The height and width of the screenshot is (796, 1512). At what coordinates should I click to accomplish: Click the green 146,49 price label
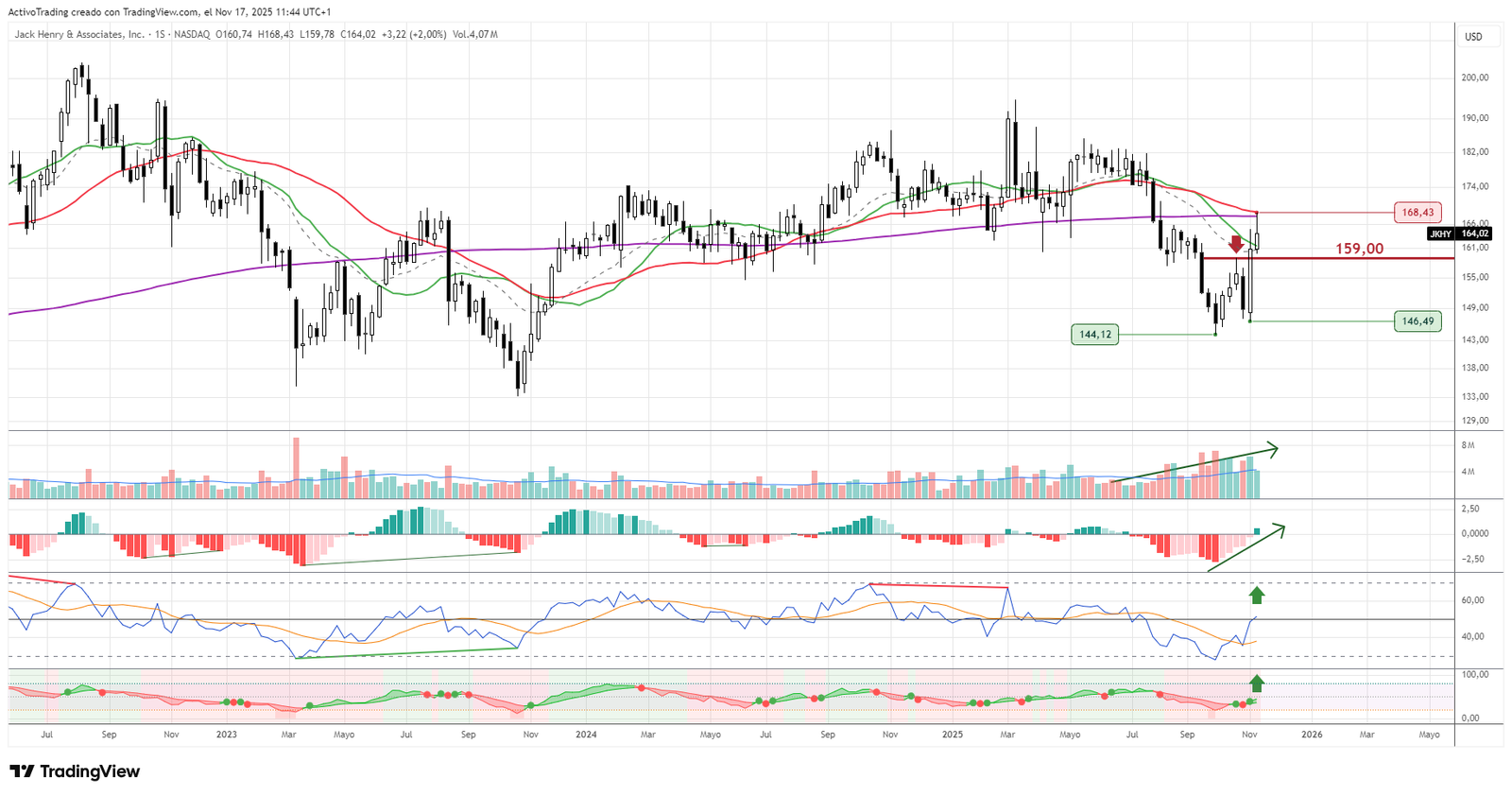1417,321
